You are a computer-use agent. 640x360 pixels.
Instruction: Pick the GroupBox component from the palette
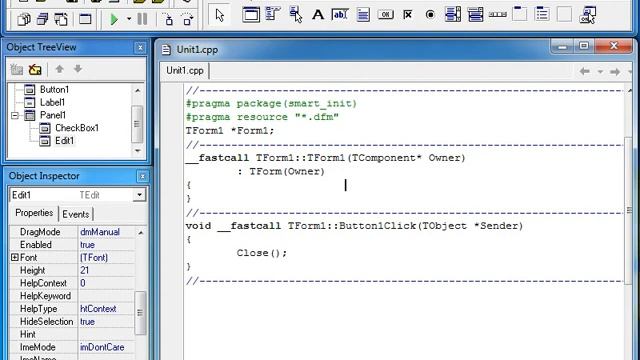[520, 15]
